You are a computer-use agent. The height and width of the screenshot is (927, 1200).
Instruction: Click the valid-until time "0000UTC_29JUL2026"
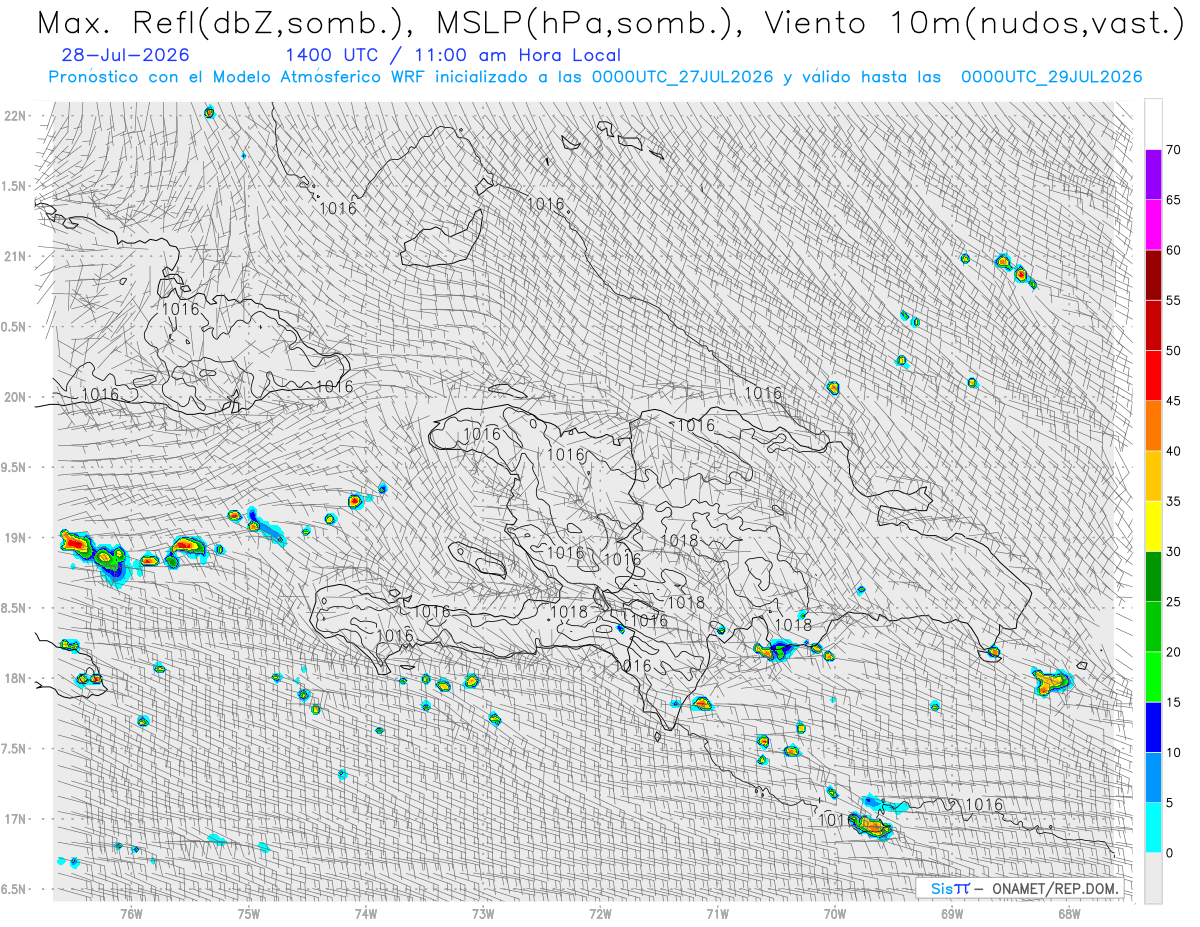1052,76
